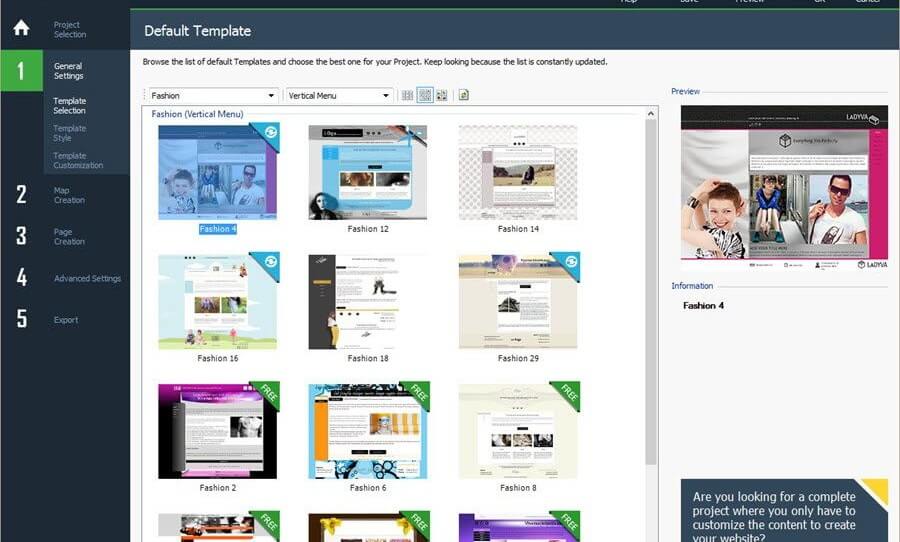Open General Settings step
This screenshot has width=900, height=542.
[x=68, y=71]
